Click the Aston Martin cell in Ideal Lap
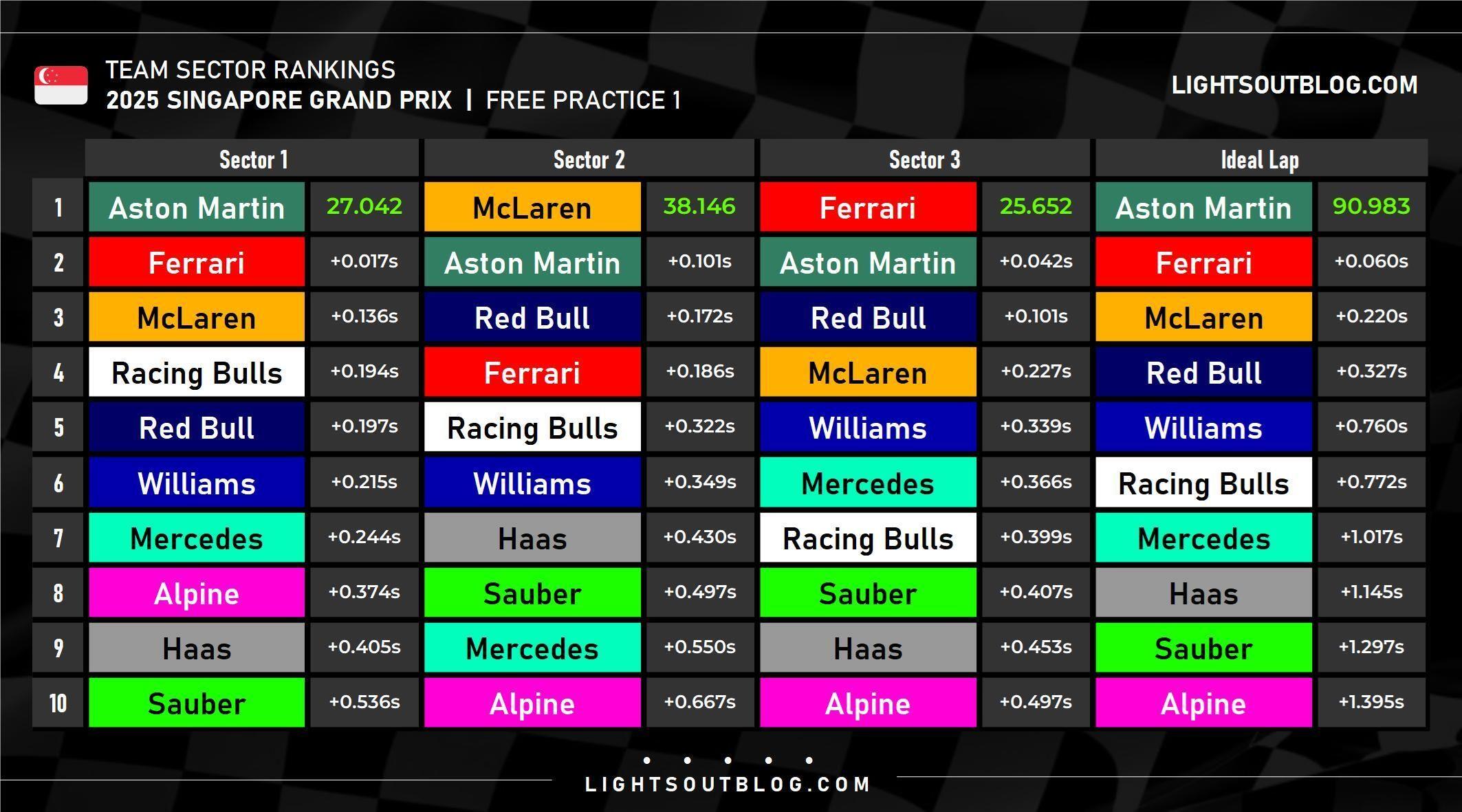 pos(1203,208)
